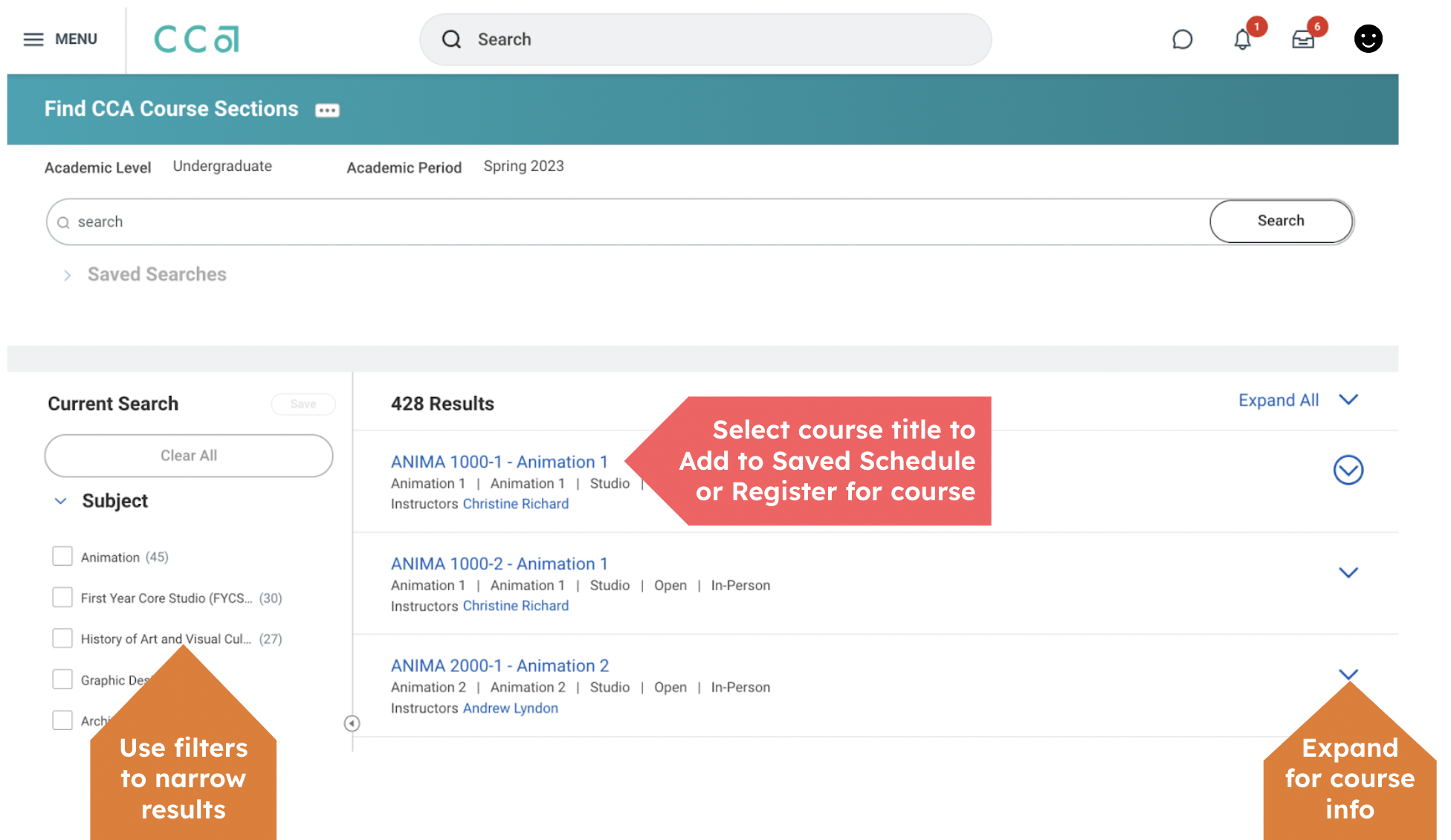Open the hamburger MENU icon
This screenshot has width=1451, height=840.
coord(34,39)
